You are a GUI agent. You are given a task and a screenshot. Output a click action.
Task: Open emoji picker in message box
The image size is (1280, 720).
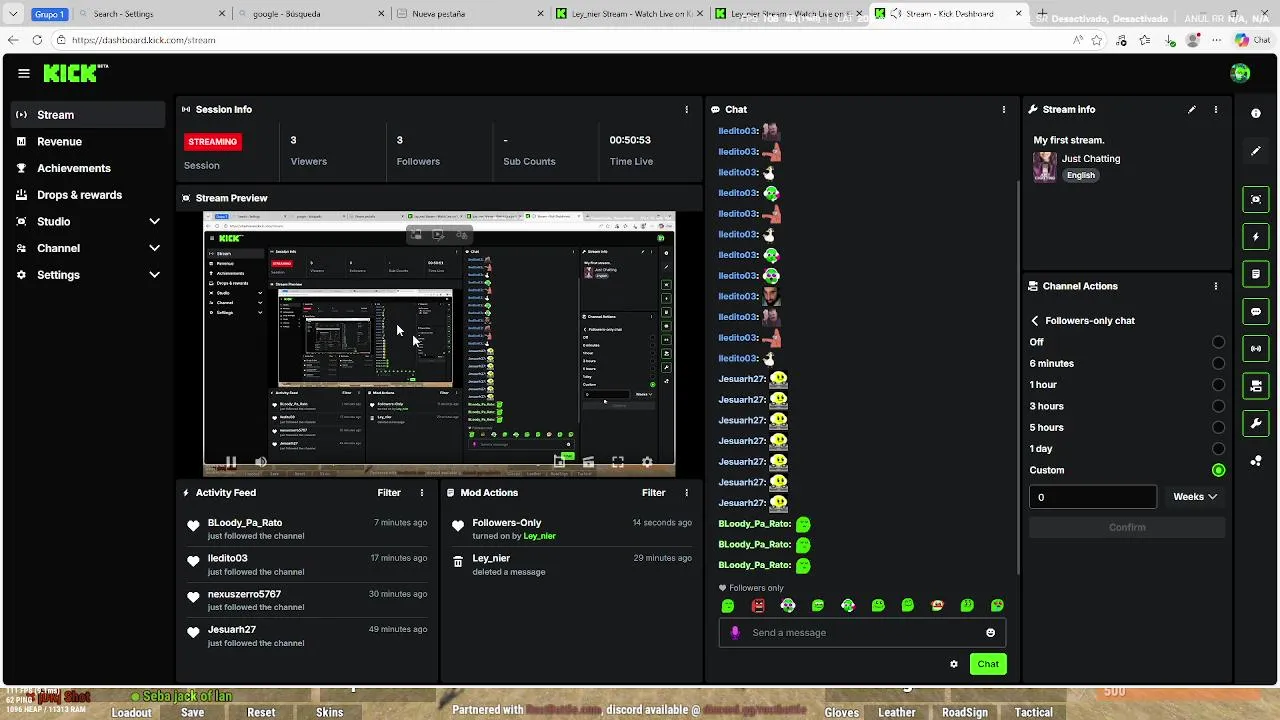pyautogui.click(x=990, y=633)
